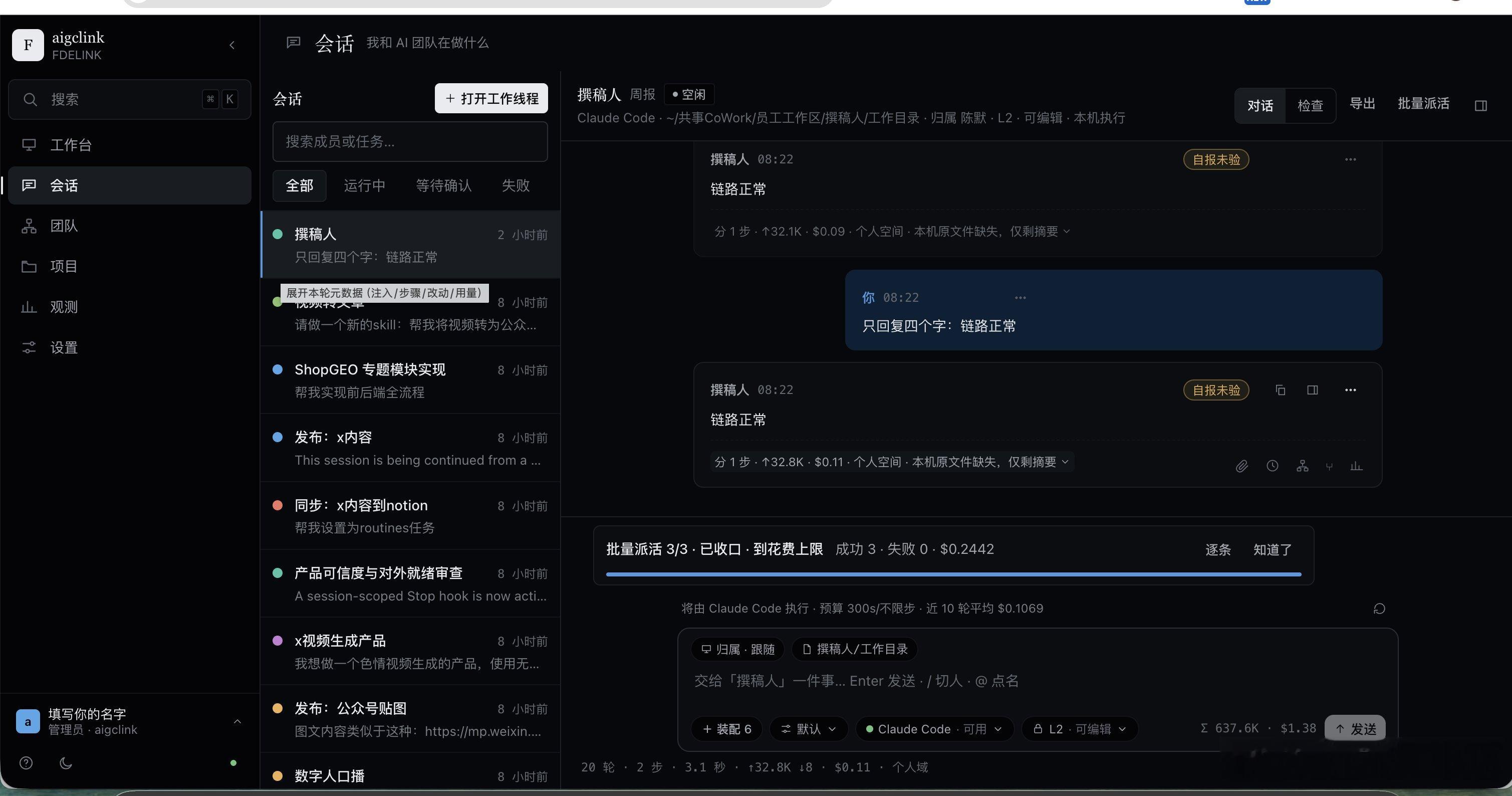Open a new work thread with 打开工作线程
The image size is (1512, 796).
[x=491, y=98]
